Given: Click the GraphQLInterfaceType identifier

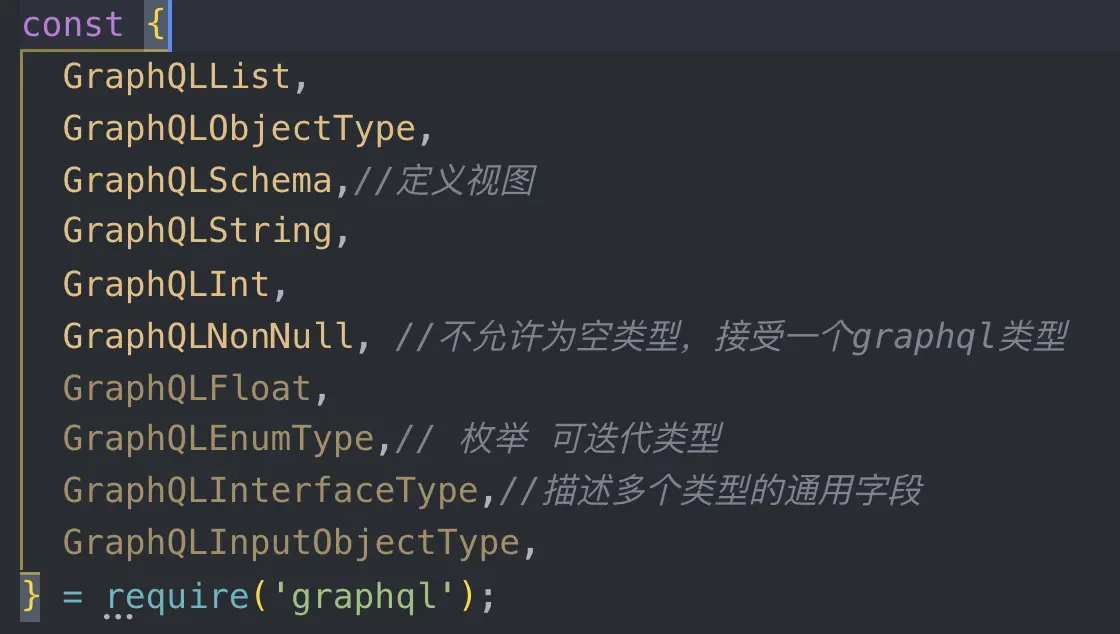Looking at the screenshot, I should 270,492.
